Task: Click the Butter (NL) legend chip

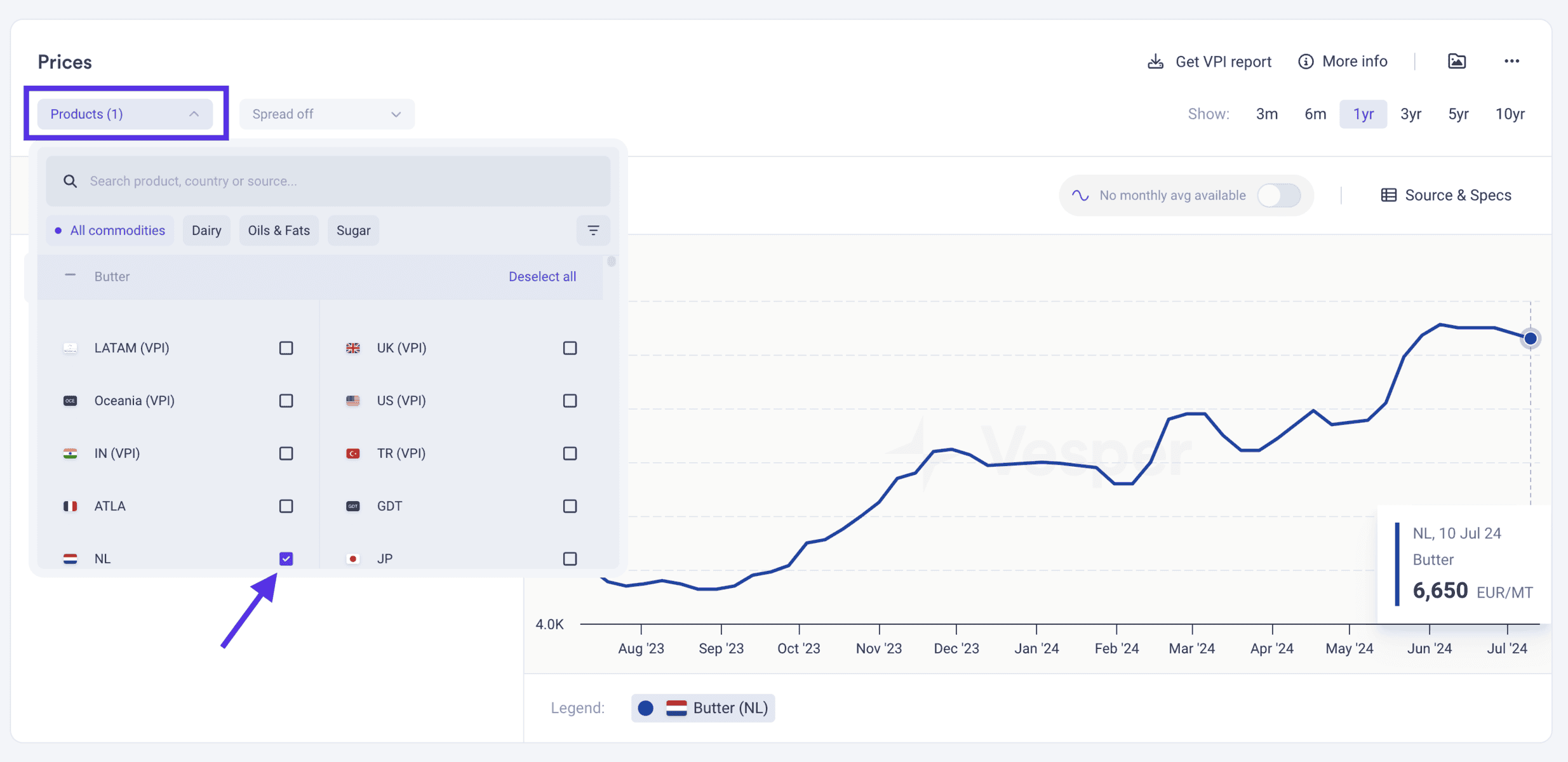Action: pyautogui.click(x=703, y=708)
